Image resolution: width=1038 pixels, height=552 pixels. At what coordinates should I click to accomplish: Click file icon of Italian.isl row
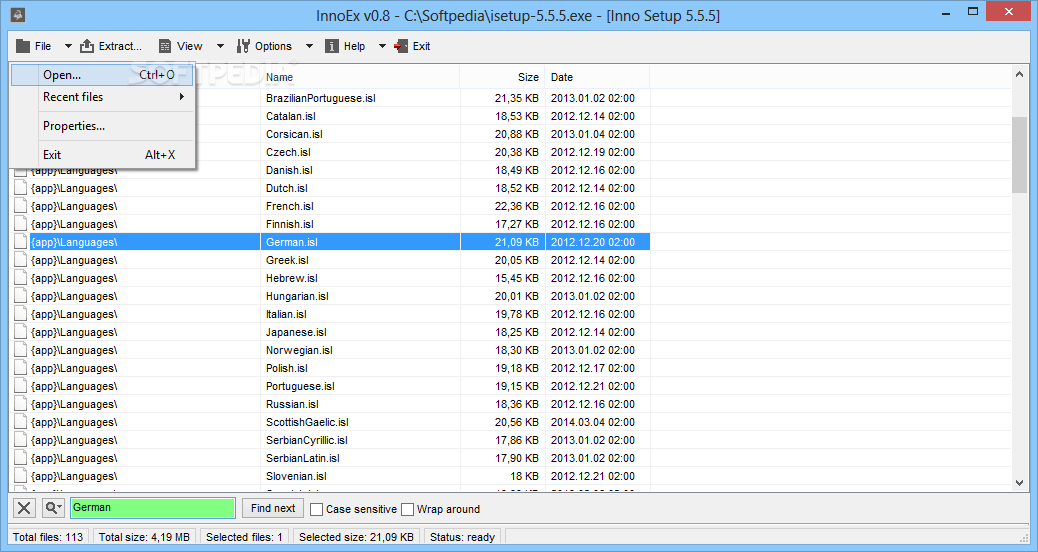click(x=21, y=314)
